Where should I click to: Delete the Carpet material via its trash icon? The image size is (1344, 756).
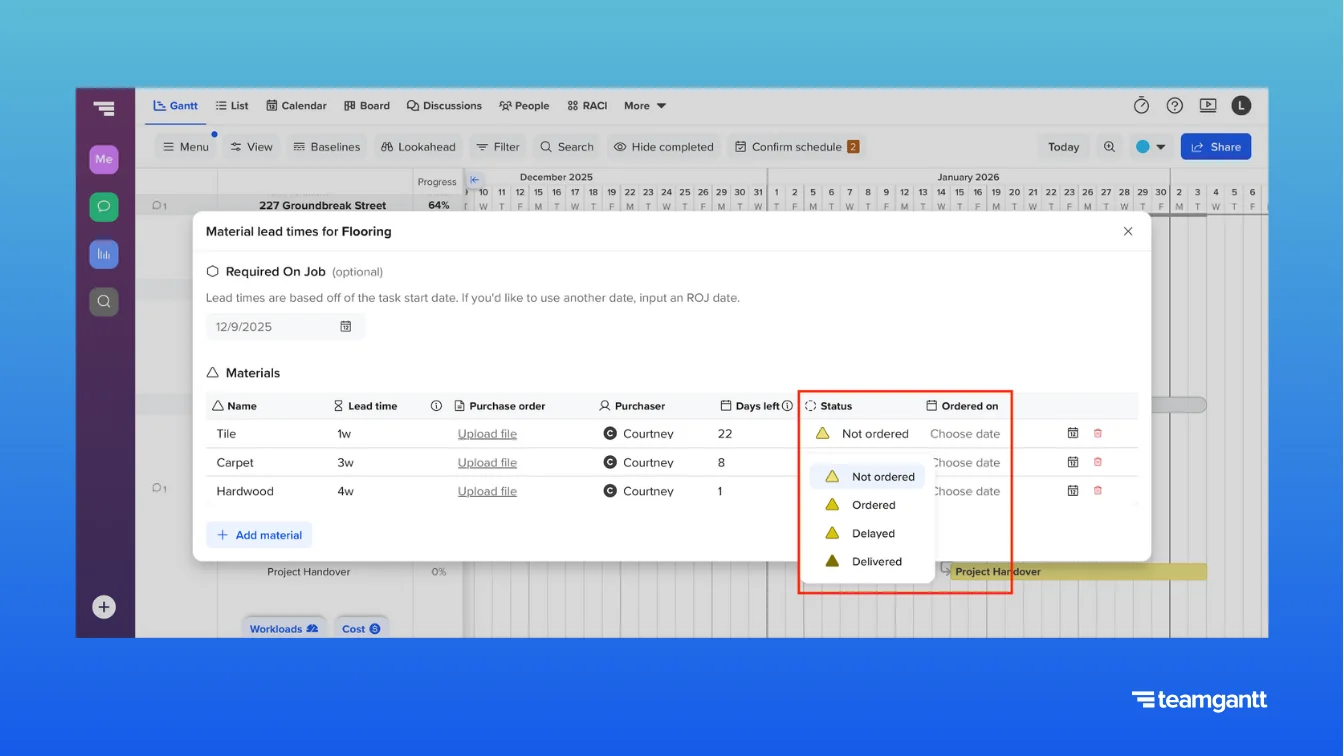point(1098,462)
